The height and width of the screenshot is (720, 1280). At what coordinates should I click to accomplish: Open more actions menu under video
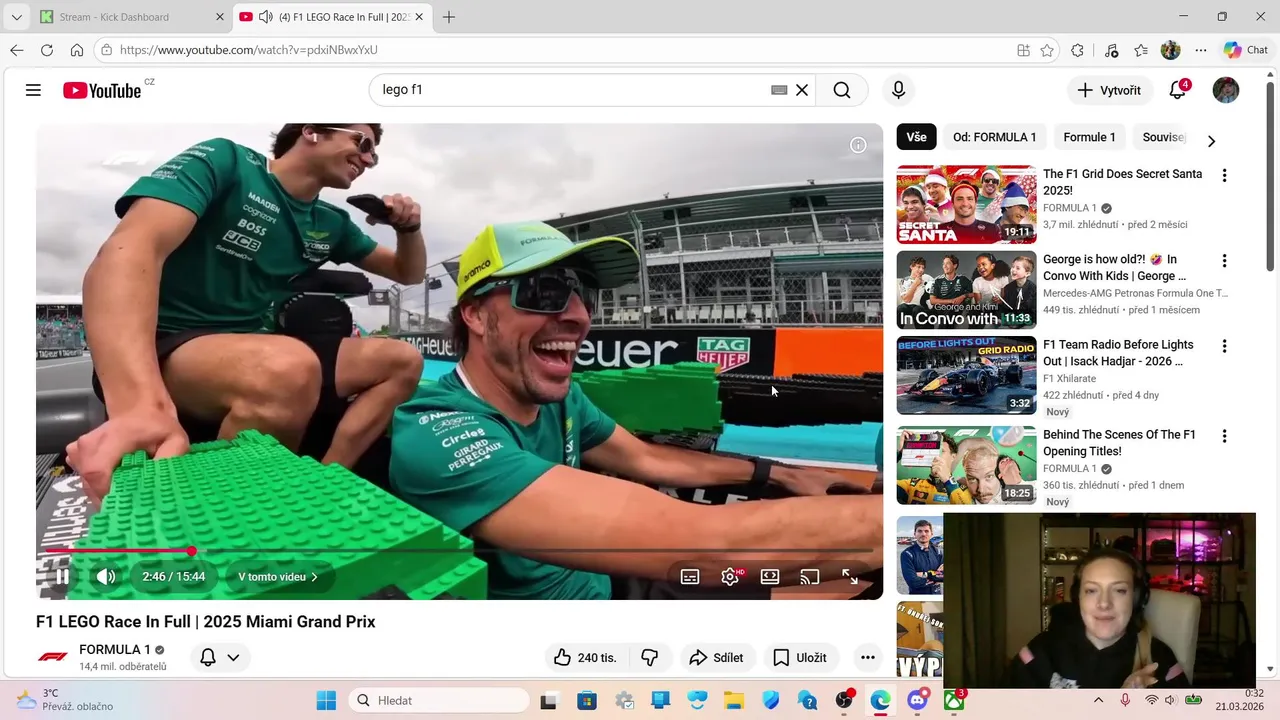(x=868, y=657)
